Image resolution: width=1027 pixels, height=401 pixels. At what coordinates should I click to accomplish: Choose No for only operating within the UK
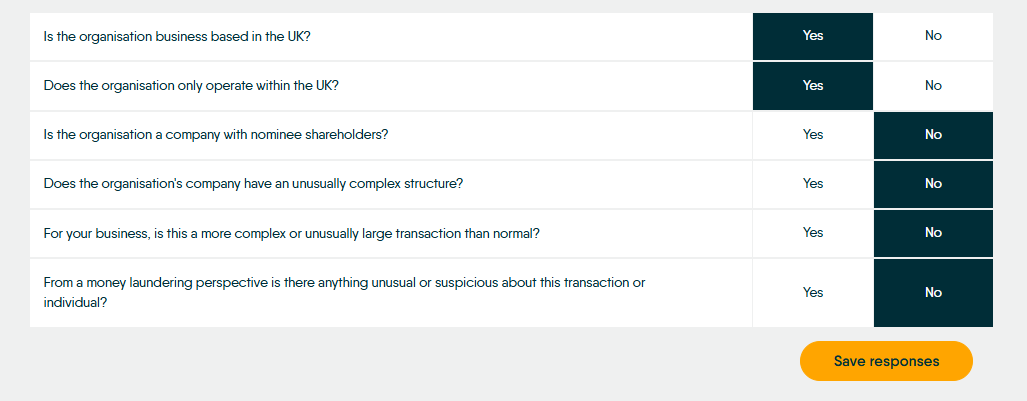[x=933, y=86]
